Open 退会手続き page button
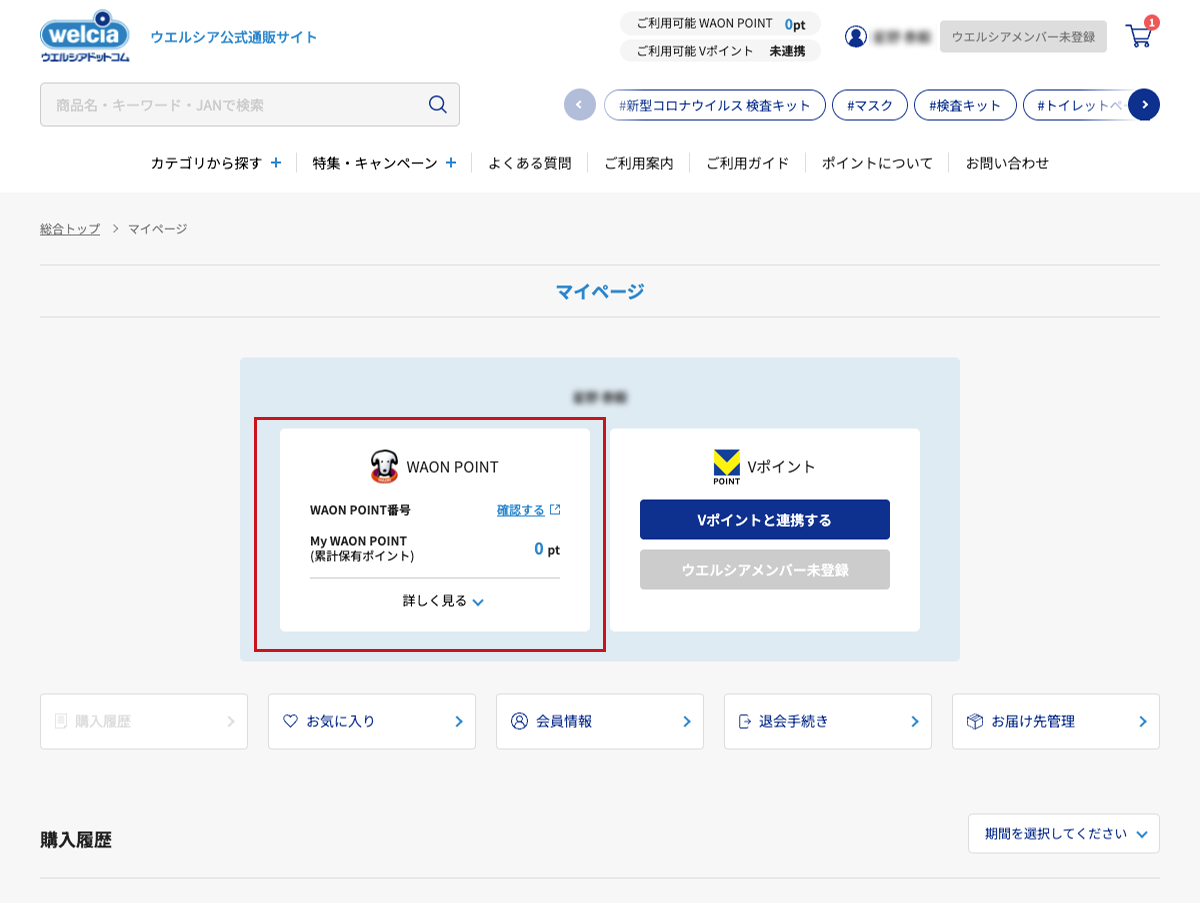This screenshot has width=1200, height=903. coord(828,721)
